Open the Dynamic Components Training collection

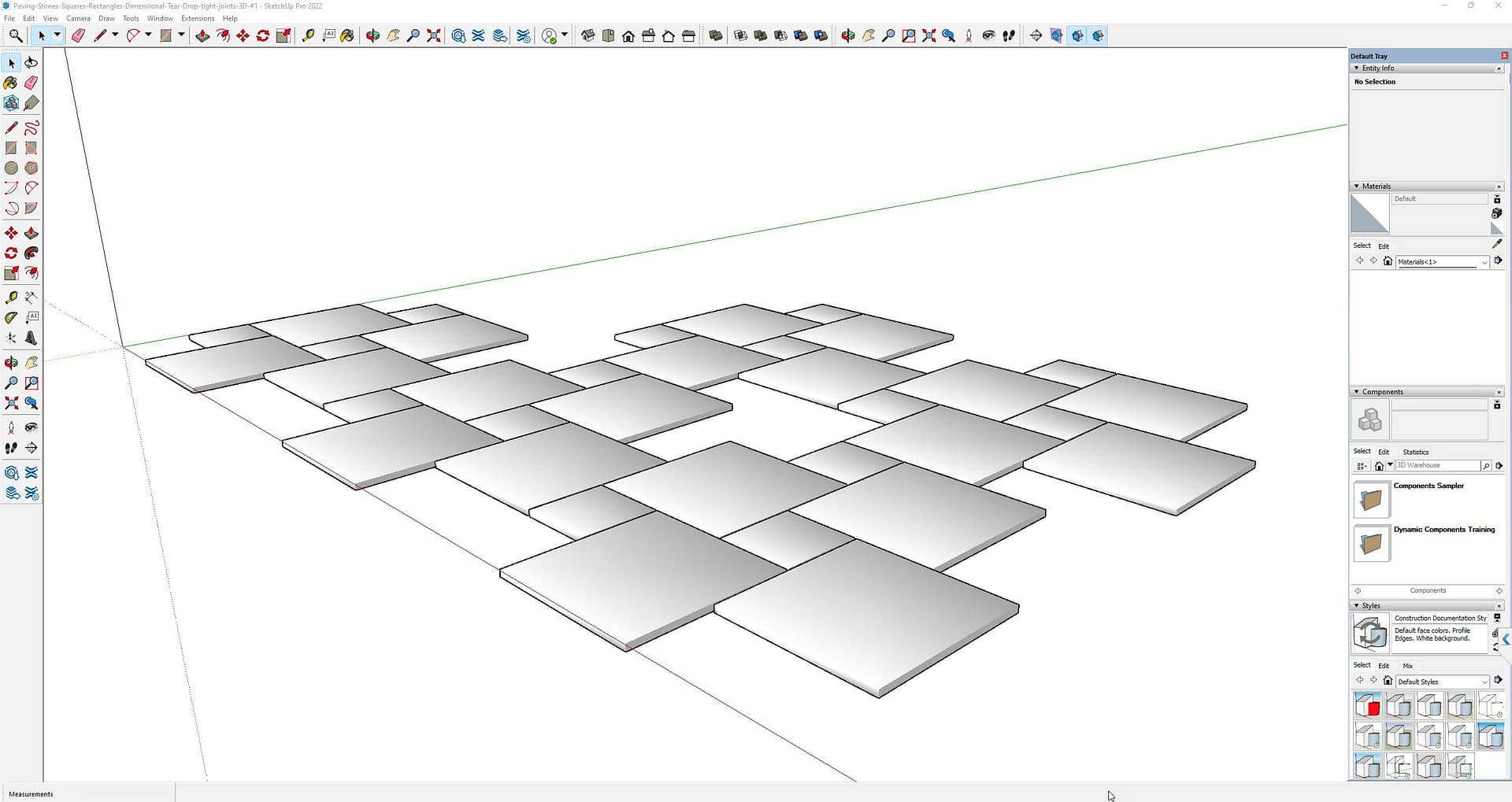(x=1371, y=543)
